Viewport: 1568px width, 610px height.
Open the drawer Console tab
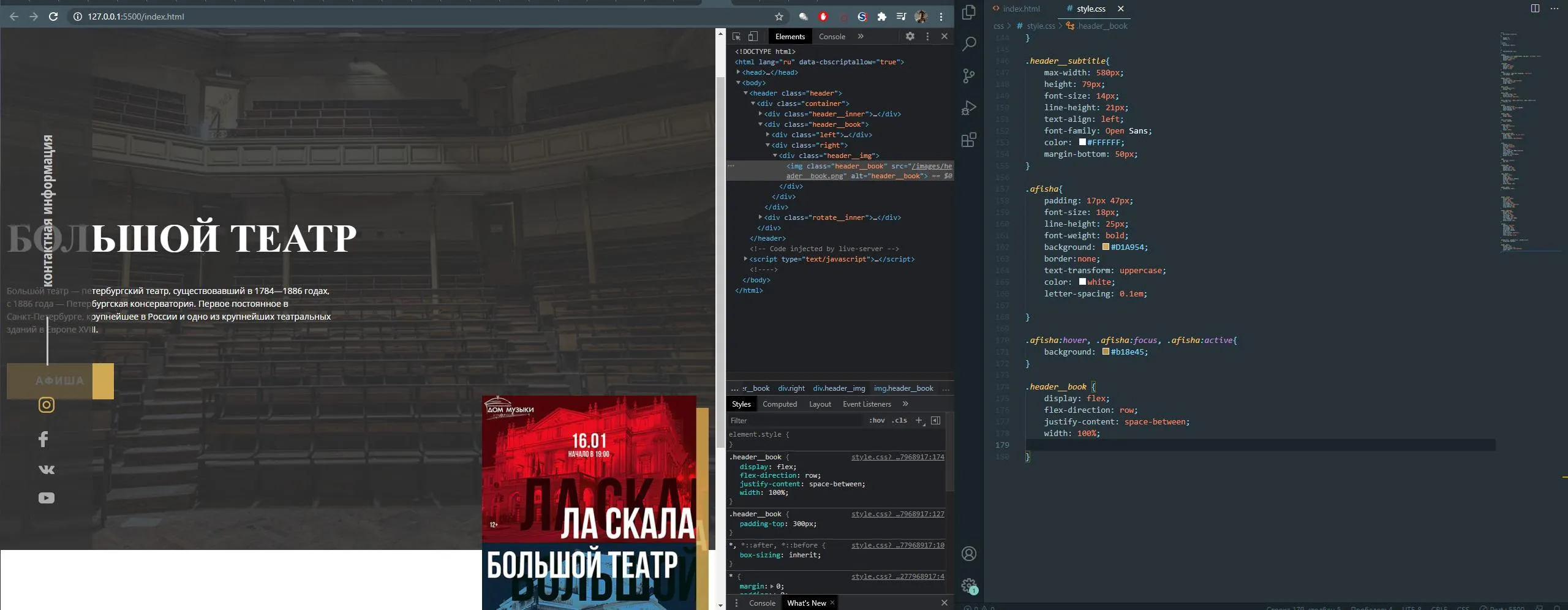762,603
